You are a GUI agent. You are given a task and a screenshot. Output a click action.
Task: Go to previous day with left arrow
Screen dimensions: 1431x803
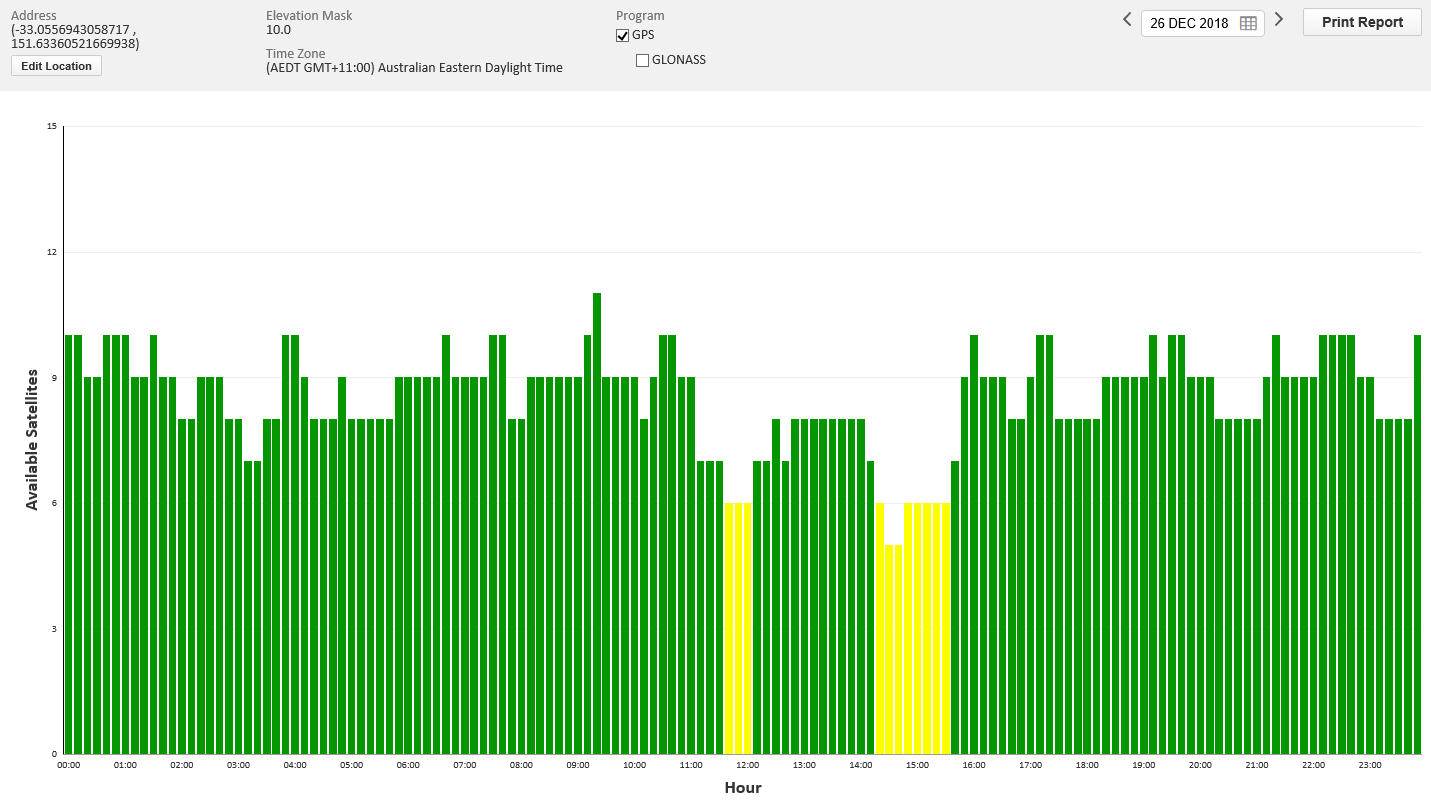point(1127,20)
